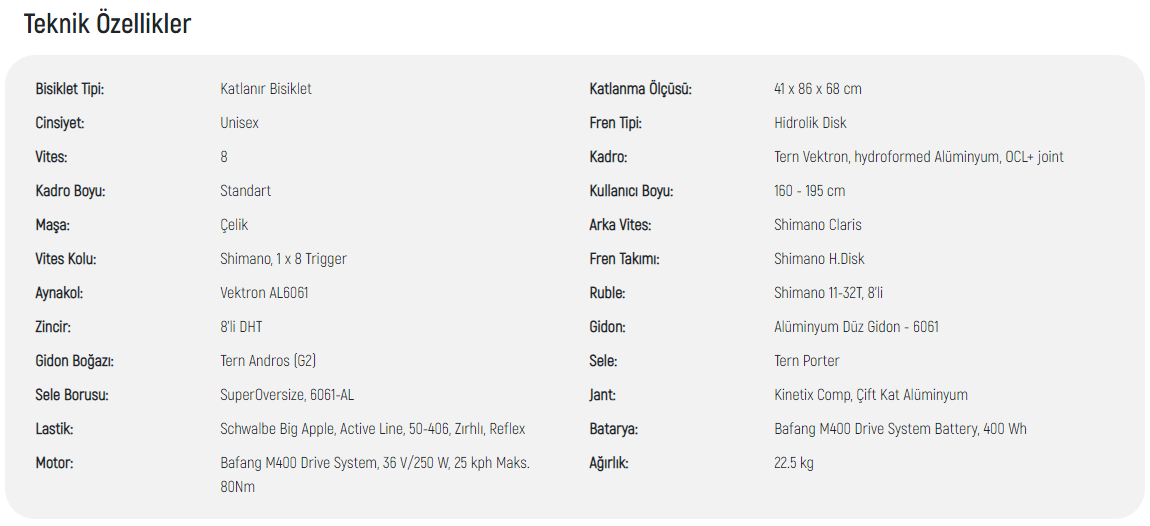Click the Teknik Özellikler heading

pos(107,23)
